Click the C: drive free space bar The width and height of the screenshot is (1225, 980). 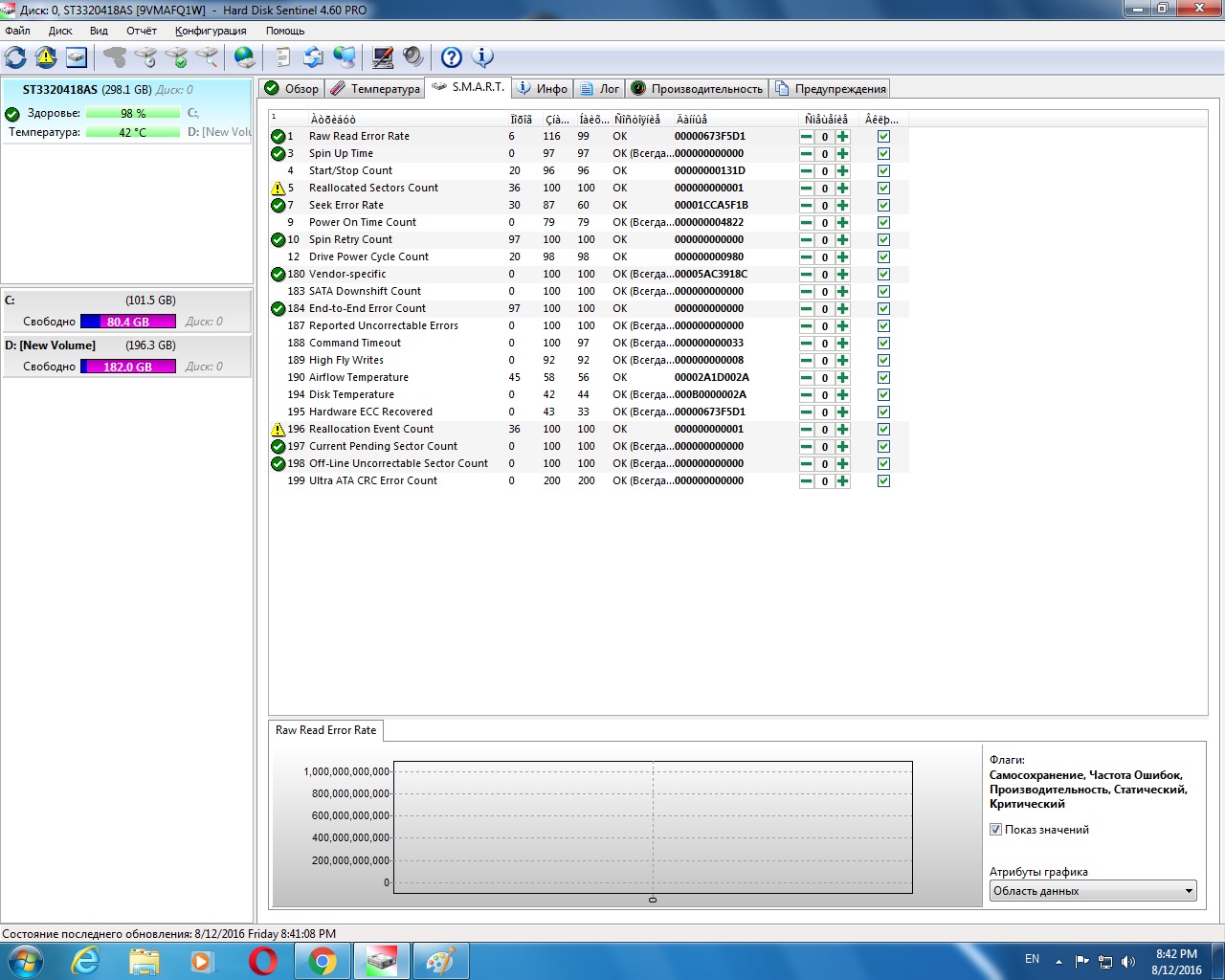tap(128, 322)
